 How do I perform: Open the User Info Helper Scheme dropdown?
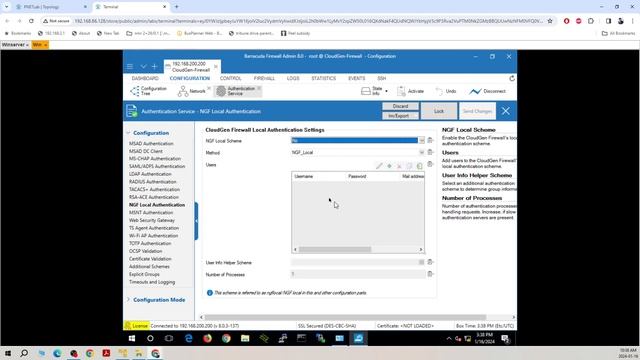[421, 262]
